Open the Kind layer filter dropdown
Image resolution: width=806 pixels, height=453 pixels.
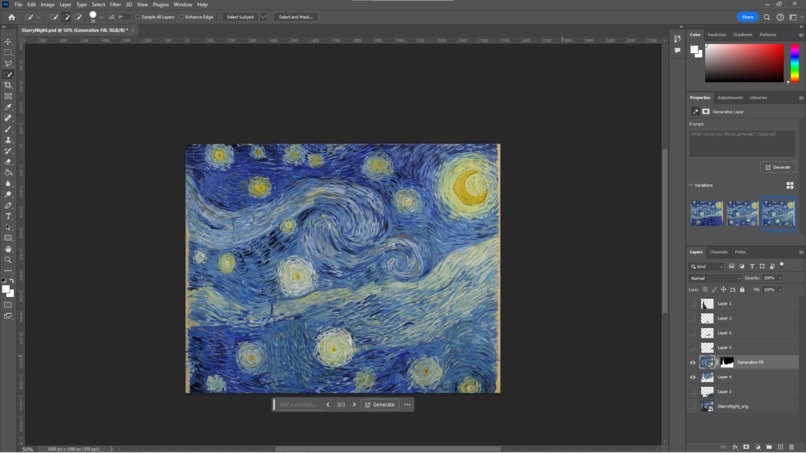click(x=706, y=266)
